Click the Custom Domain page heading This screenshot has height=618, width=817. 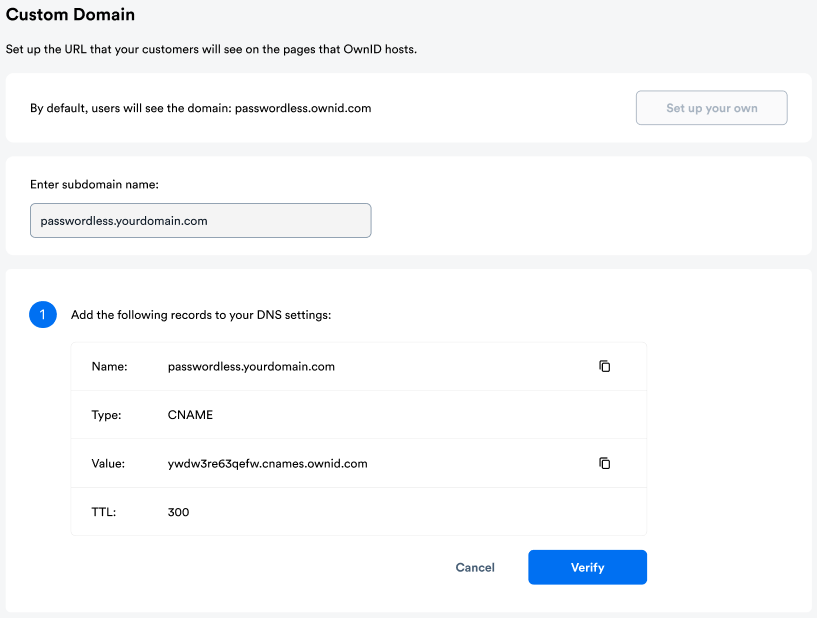click(x=70, y=15)
